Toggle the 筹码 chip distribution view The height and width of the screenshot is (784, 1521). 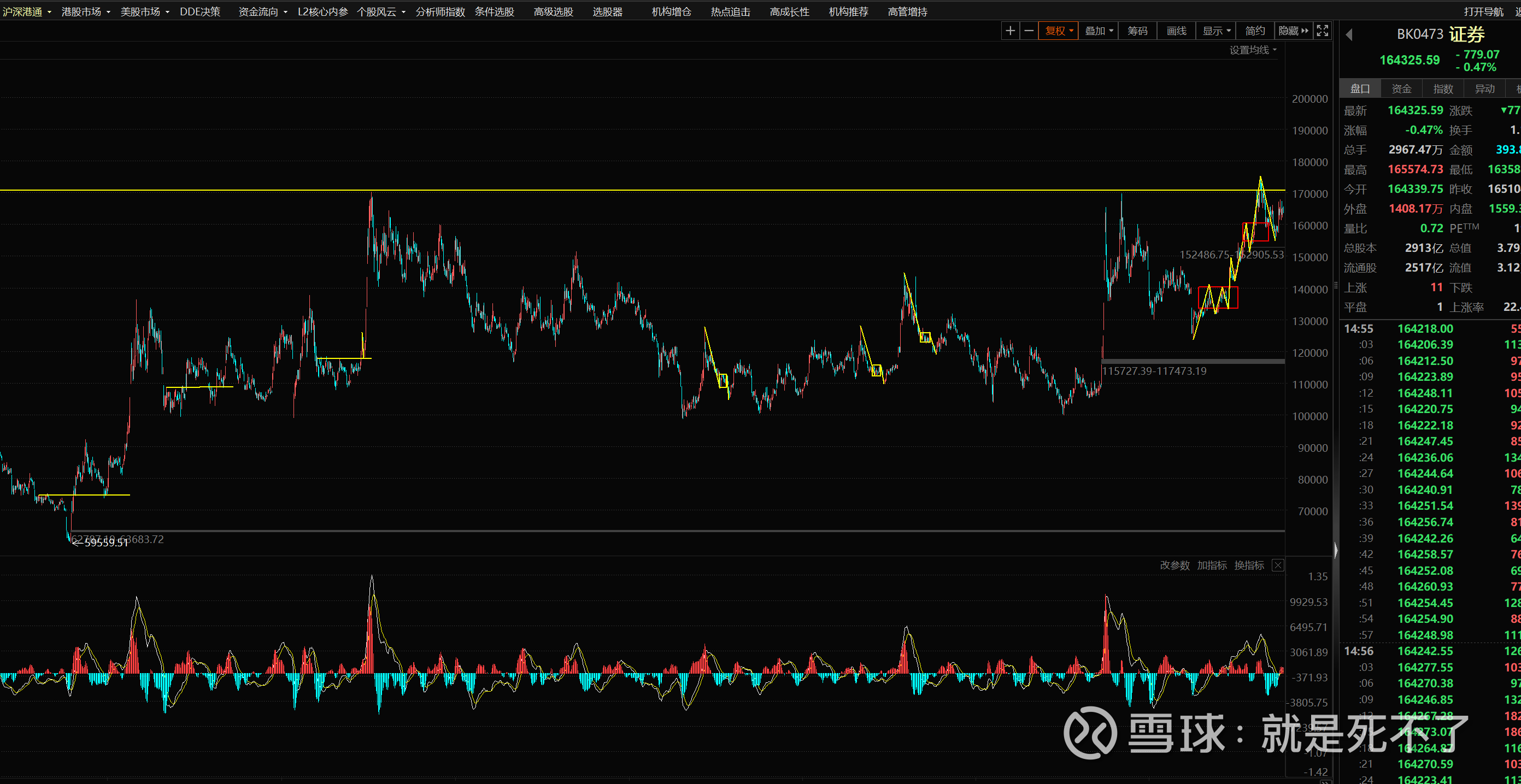pyautogui.click(x=1137, y=31)
